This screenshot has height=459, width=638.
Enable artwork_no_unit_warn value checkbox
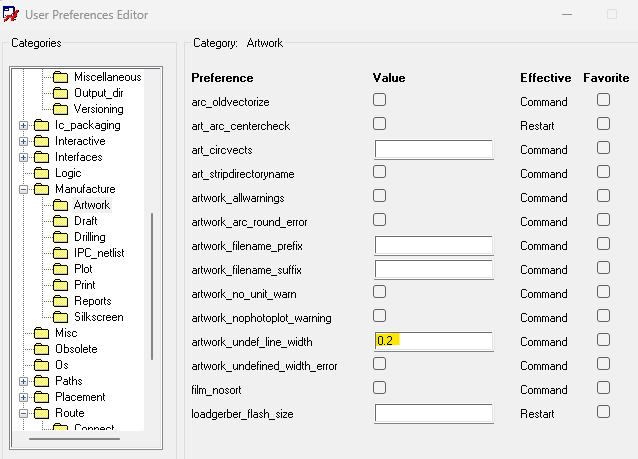click(379, 292)
